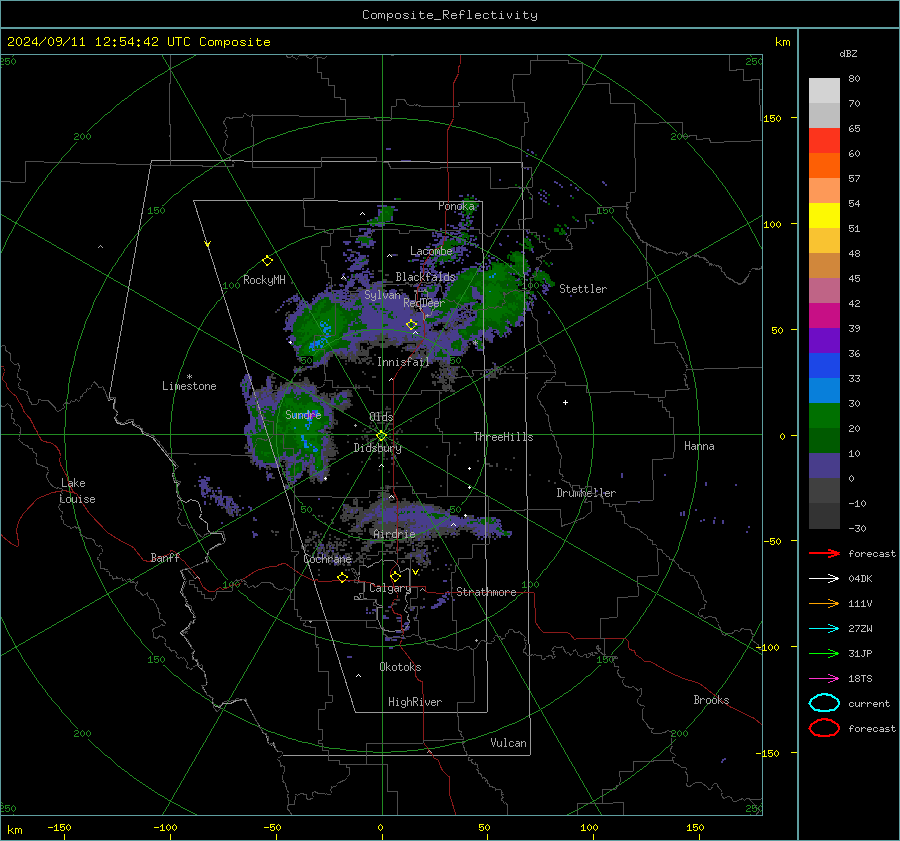
Task: Click the Strathmore town label
Action: click(x=486, y=592)
